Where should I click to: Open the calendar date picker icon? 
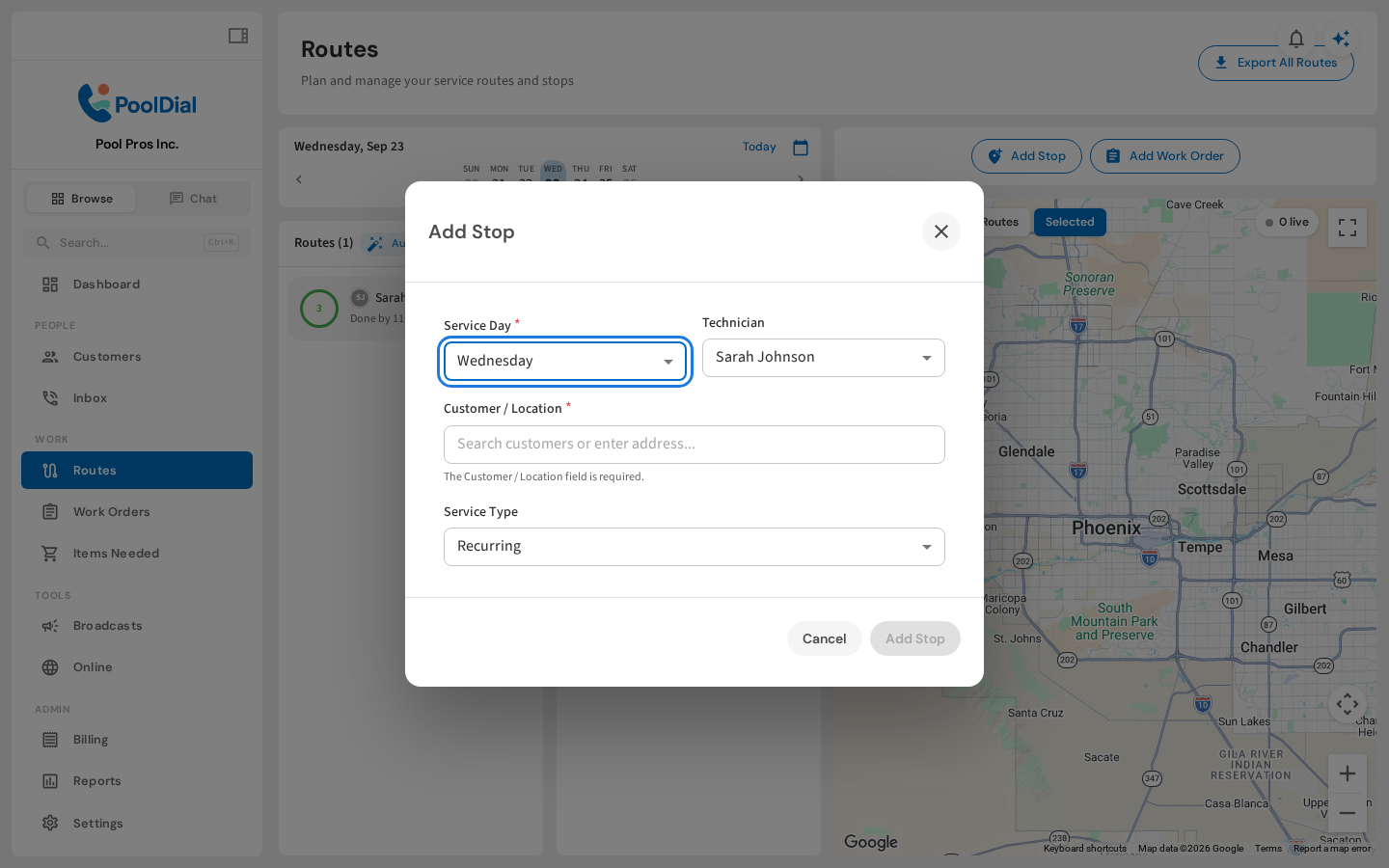click(801, 148)
